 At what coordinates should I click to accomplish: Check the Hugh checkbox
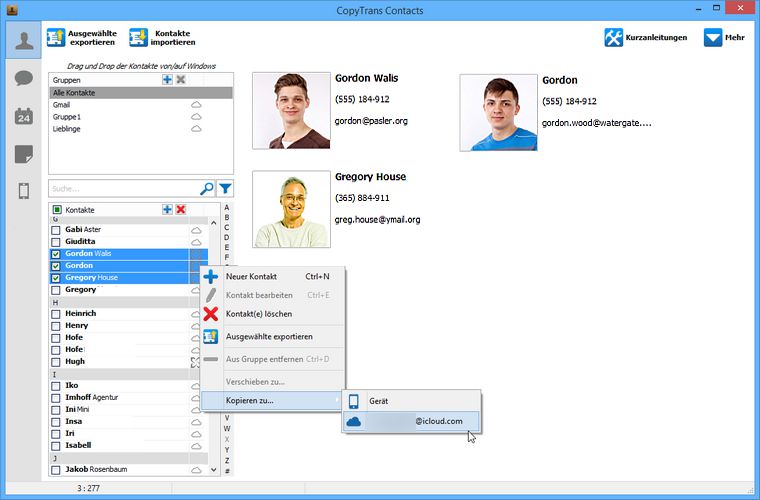tap(56, 362)
